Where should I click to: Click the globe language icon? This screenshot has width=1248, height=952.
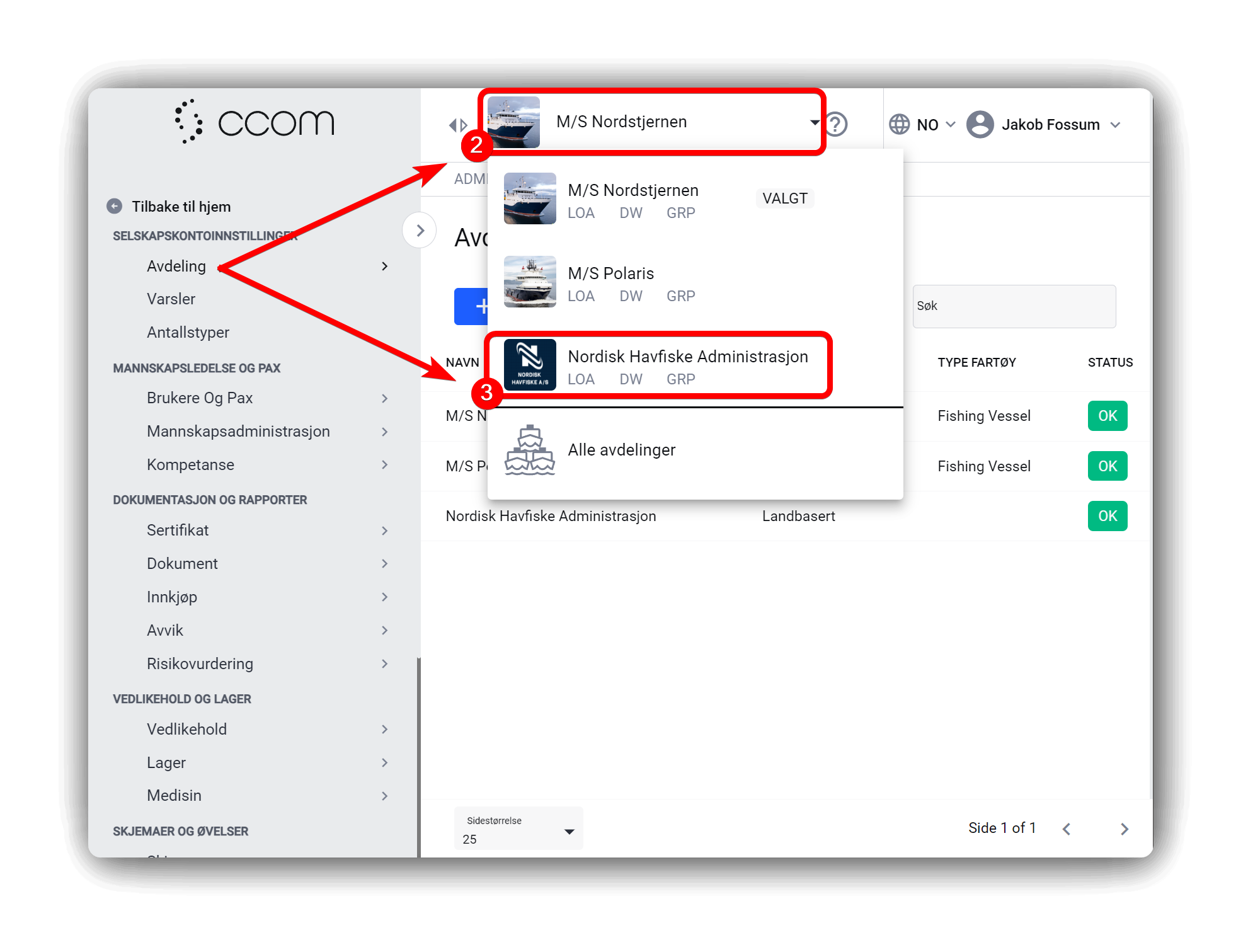click(x=899, y=124)
